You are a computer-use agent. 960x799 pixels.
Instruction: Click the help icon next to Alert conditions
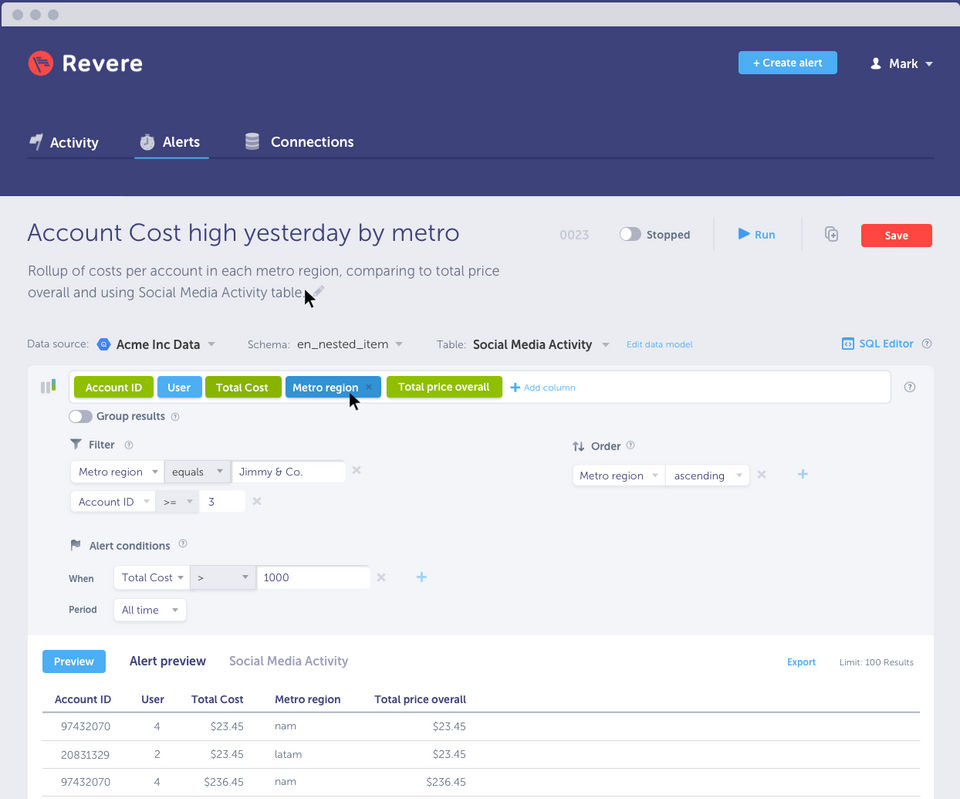point(182,544)
